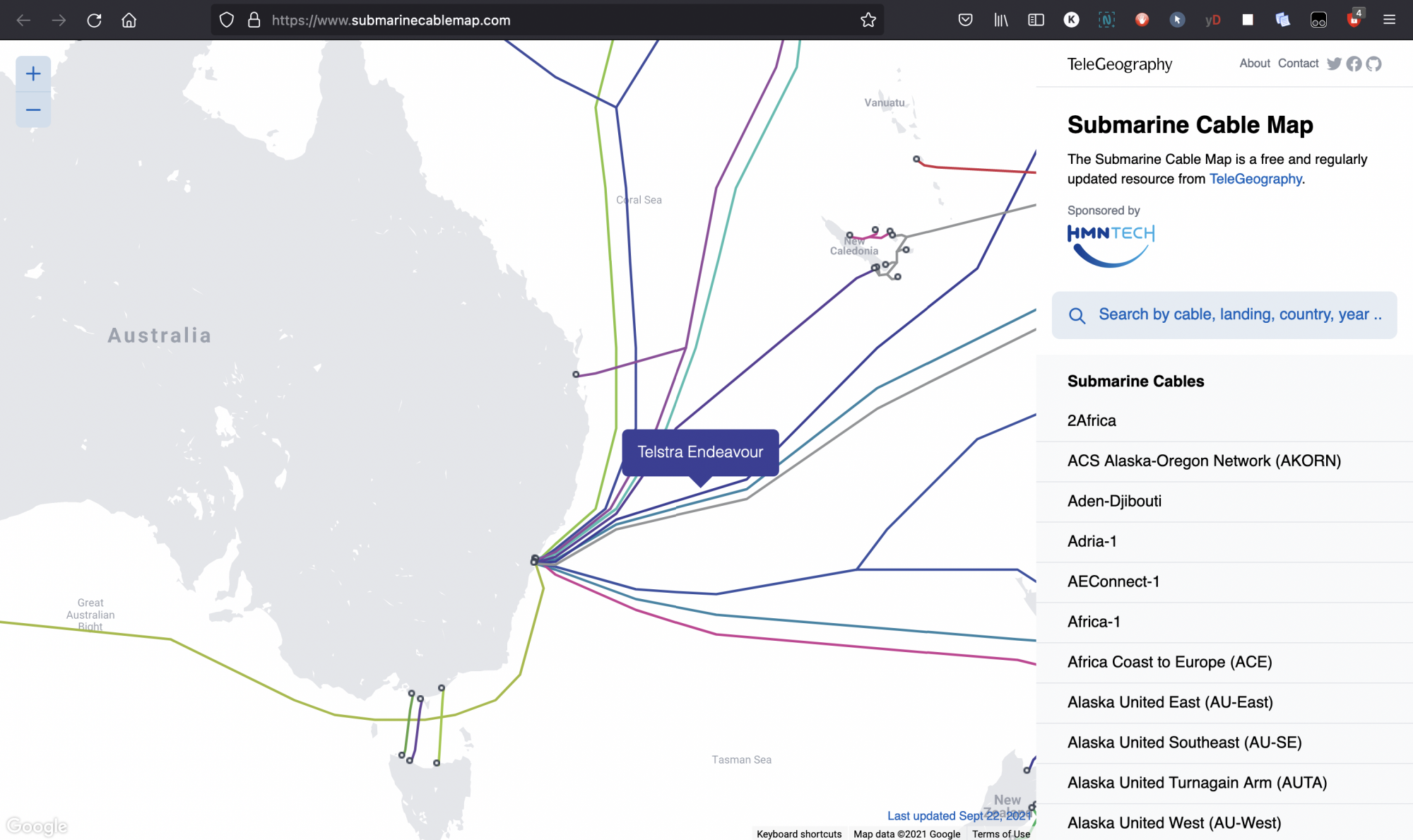Open the blue cursor extension icon
The height and width of the screenshot is (840, 1413).
click(x=1177, y=20)
